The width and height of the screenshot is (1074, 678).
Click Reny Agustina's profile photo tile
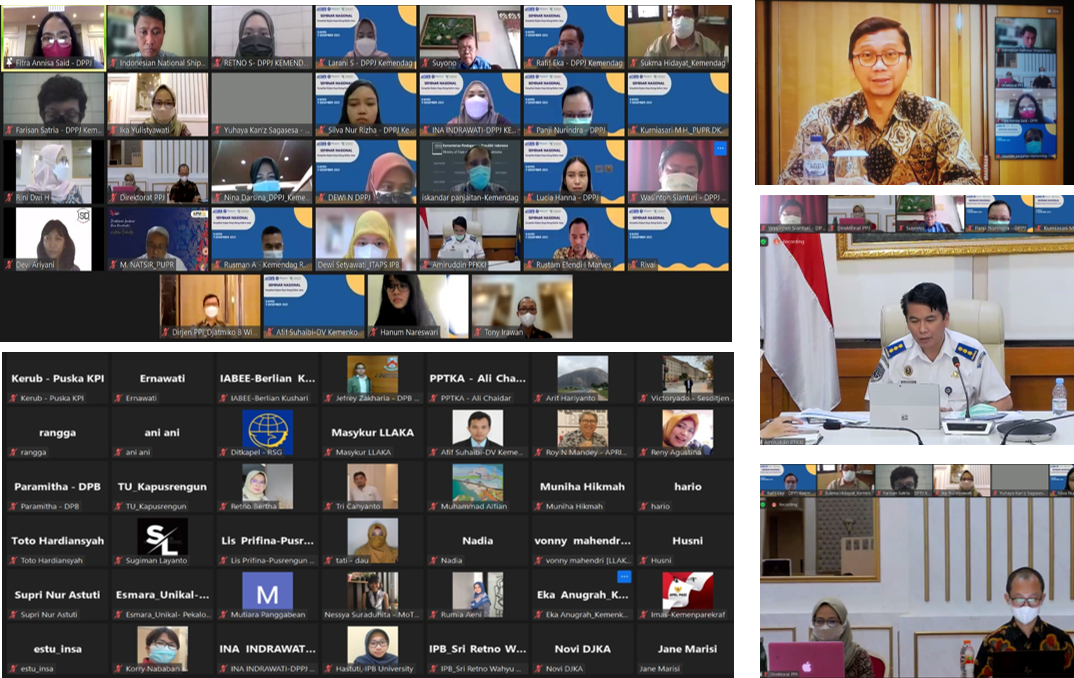687,430
